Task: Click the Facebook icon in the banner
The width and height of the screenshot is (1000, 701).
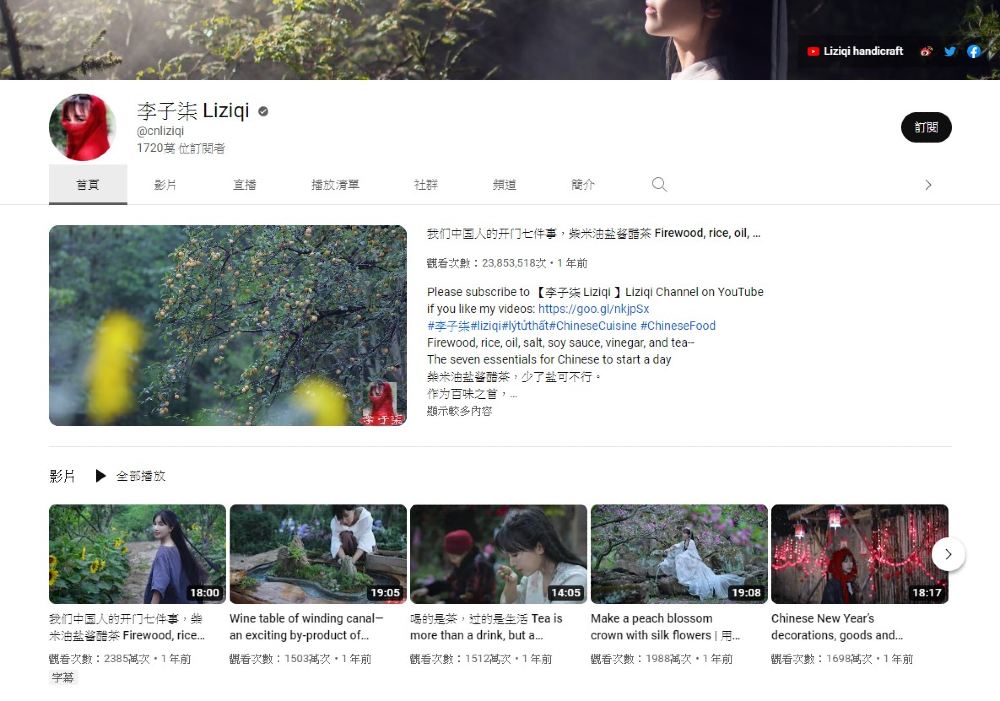Action: coord(973,51)
